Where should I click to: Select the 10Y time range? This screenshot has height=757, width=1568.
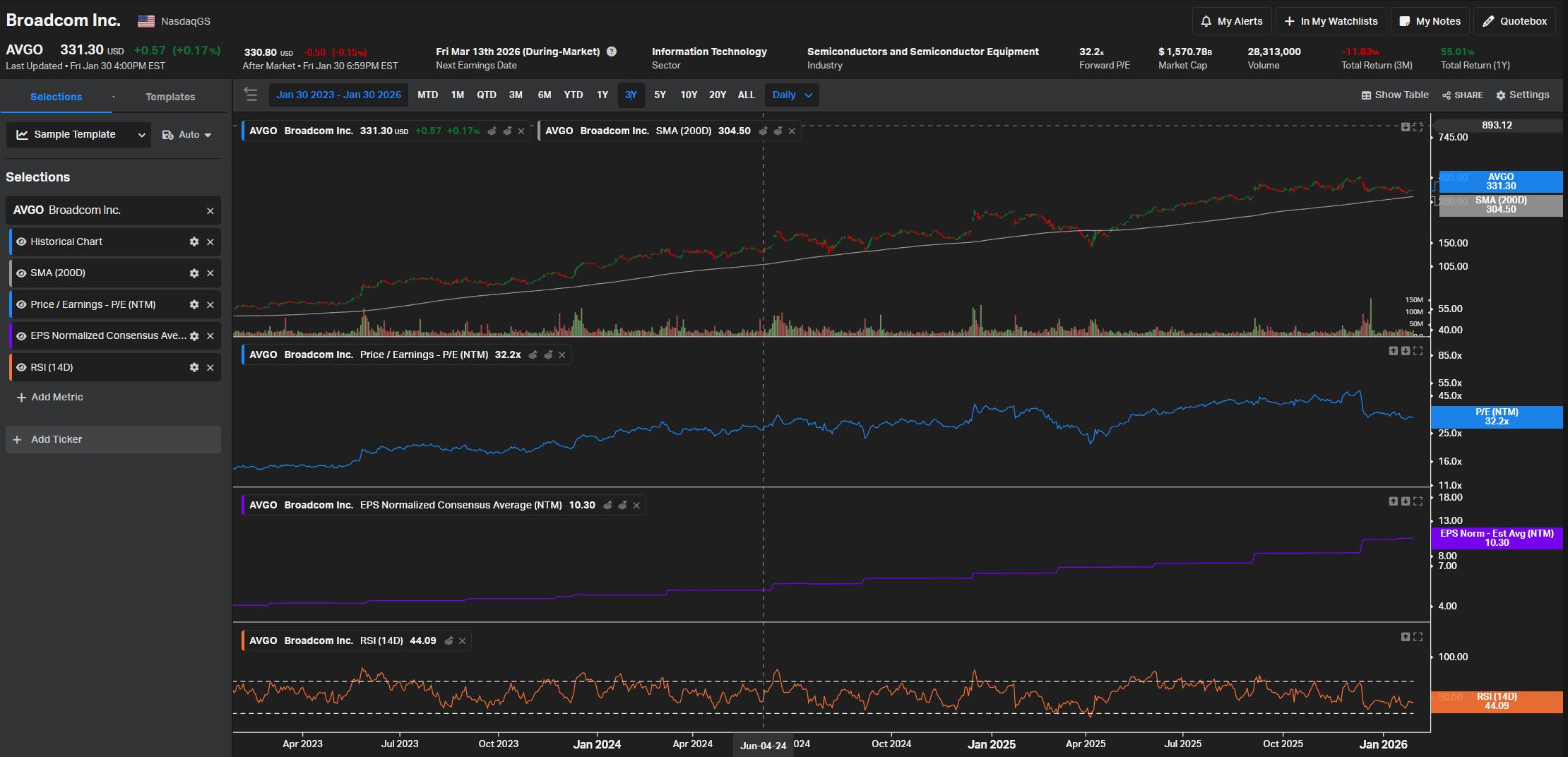[689, 95]
